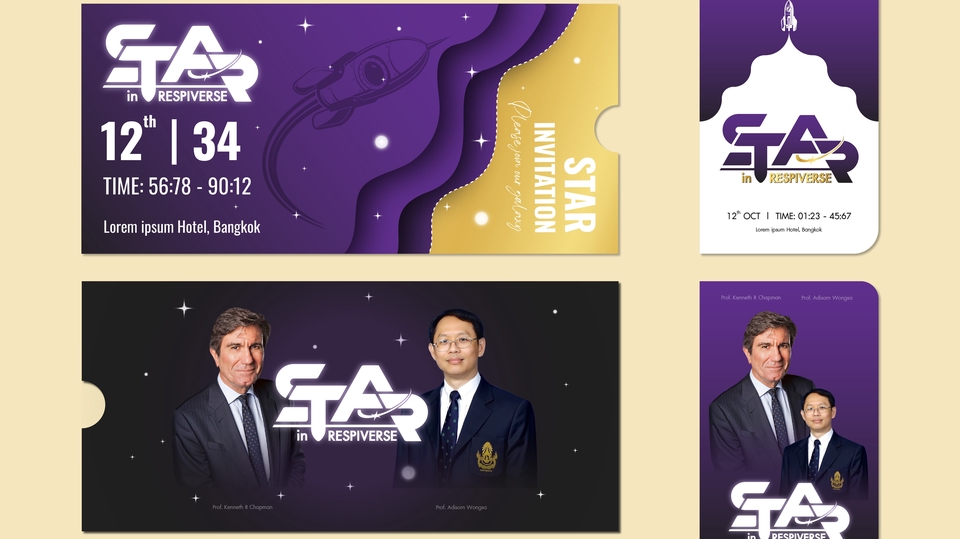Click the four-point star sparkle on dark ticket
Viewport: 960px width, 539px height.
pos(184,308)
